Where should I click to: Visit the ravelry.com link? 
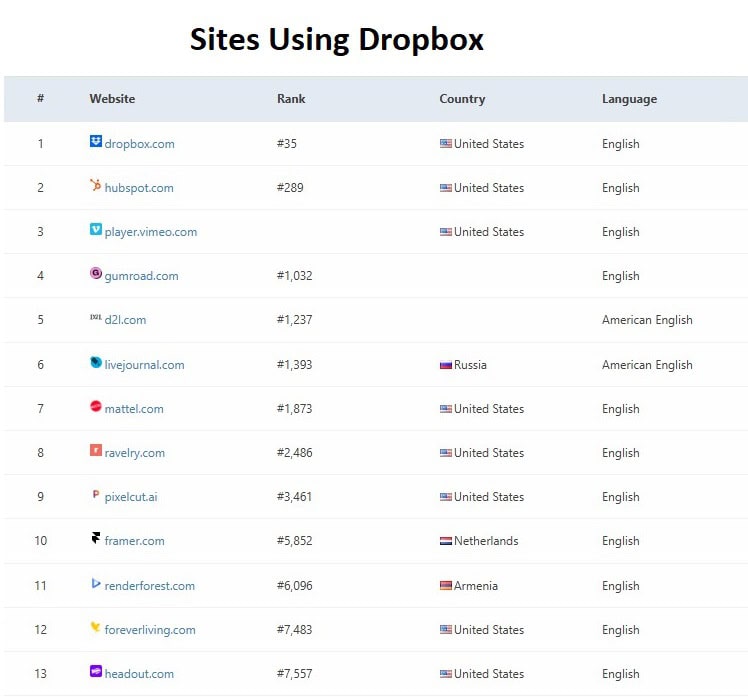tap(135, 453)
